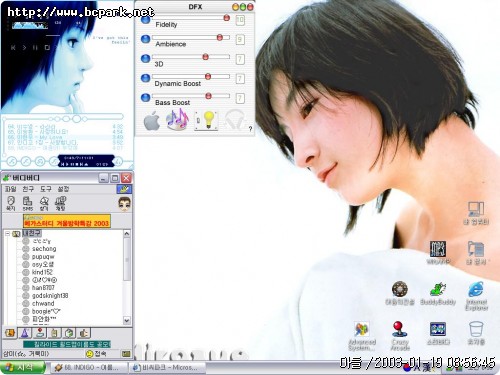Click the Fidelity slider red knob
This screenshot has width=500, height=375.
coord(227,18)
